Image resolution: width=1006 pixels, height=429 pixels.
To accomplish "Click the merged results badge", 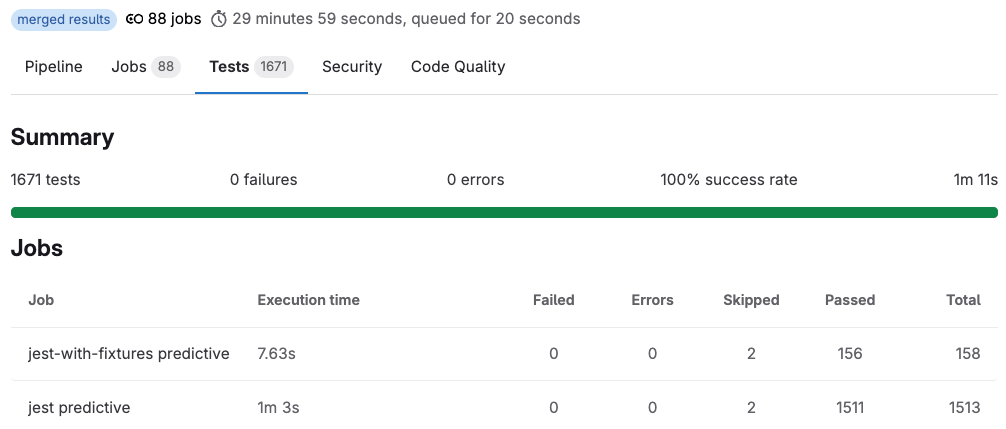I will coord(64,19).
